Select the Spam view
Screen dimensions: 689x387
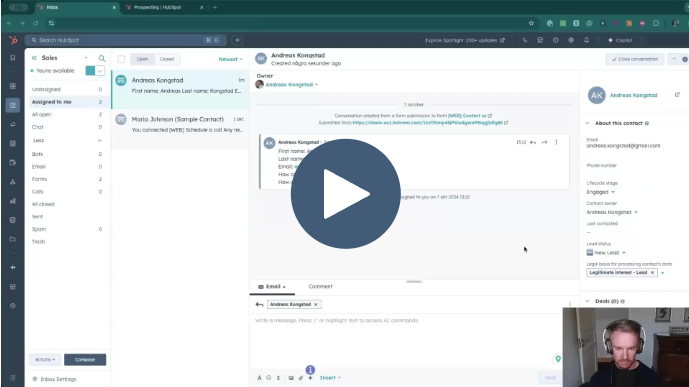(67, 229)
